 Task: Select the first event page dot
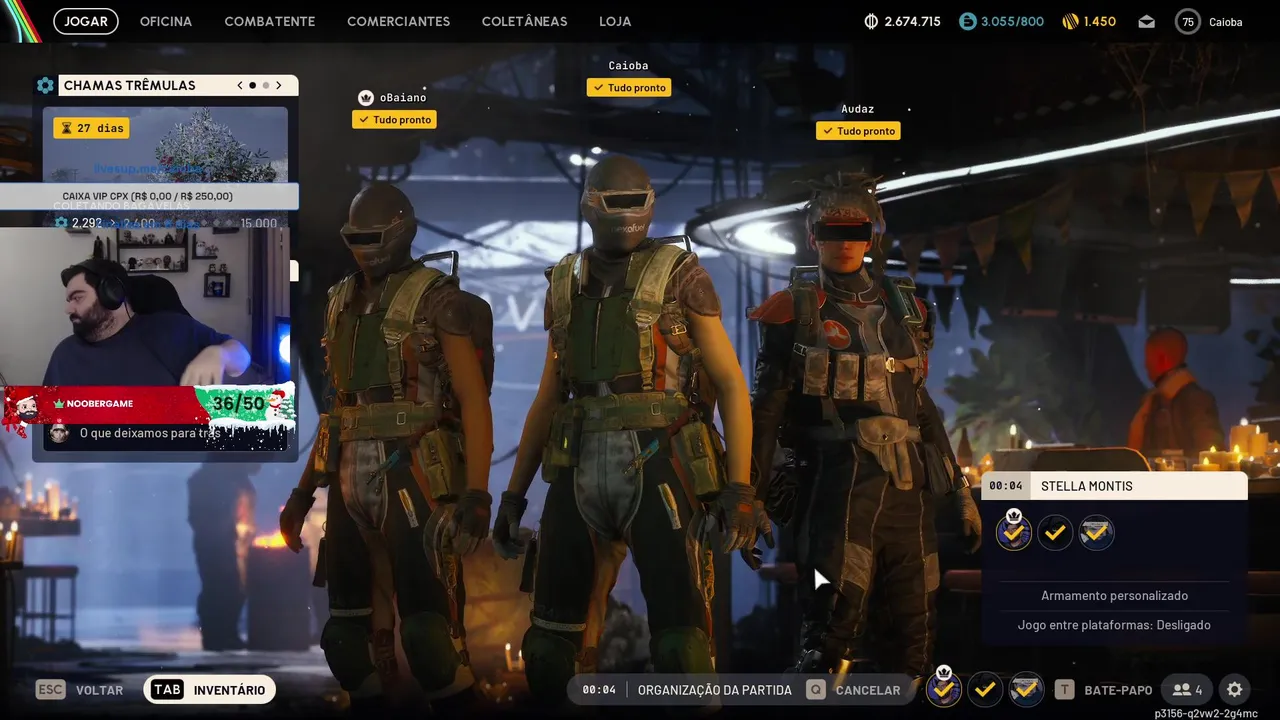point(252,86)
